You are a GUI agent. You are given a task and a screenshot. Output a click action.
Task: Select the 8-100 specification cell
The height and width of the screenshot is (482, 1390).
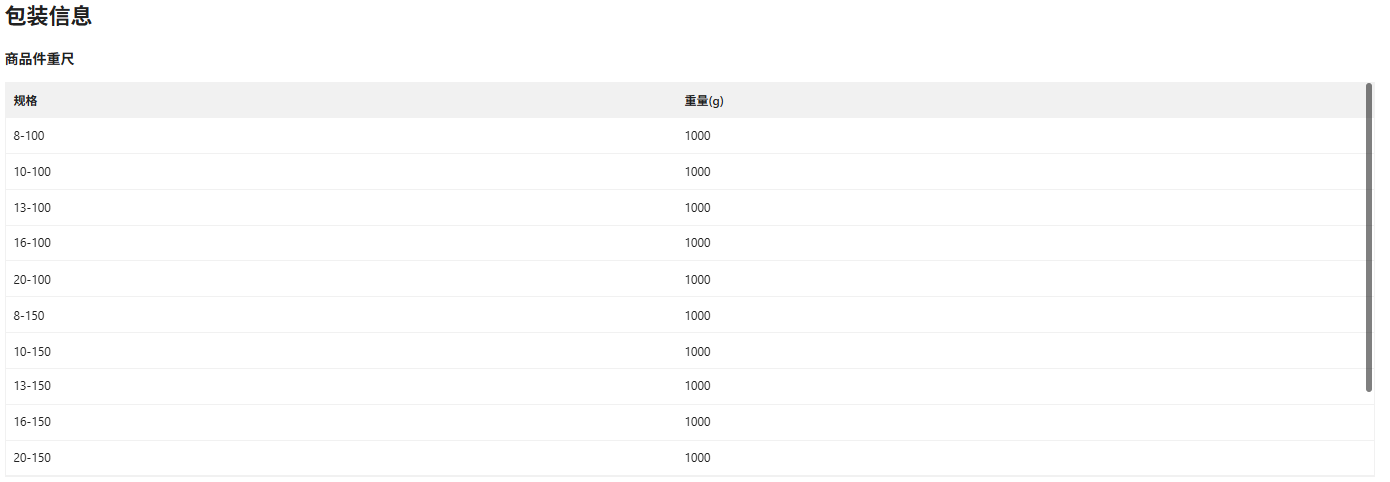[x=29, y=136]
